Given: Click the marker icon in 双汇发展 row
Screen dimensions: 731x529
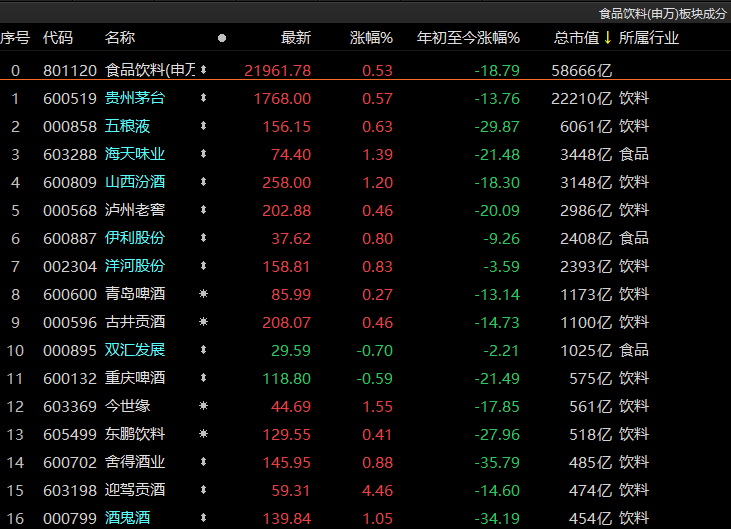Looking at the screenshot, I should point(203,350).
